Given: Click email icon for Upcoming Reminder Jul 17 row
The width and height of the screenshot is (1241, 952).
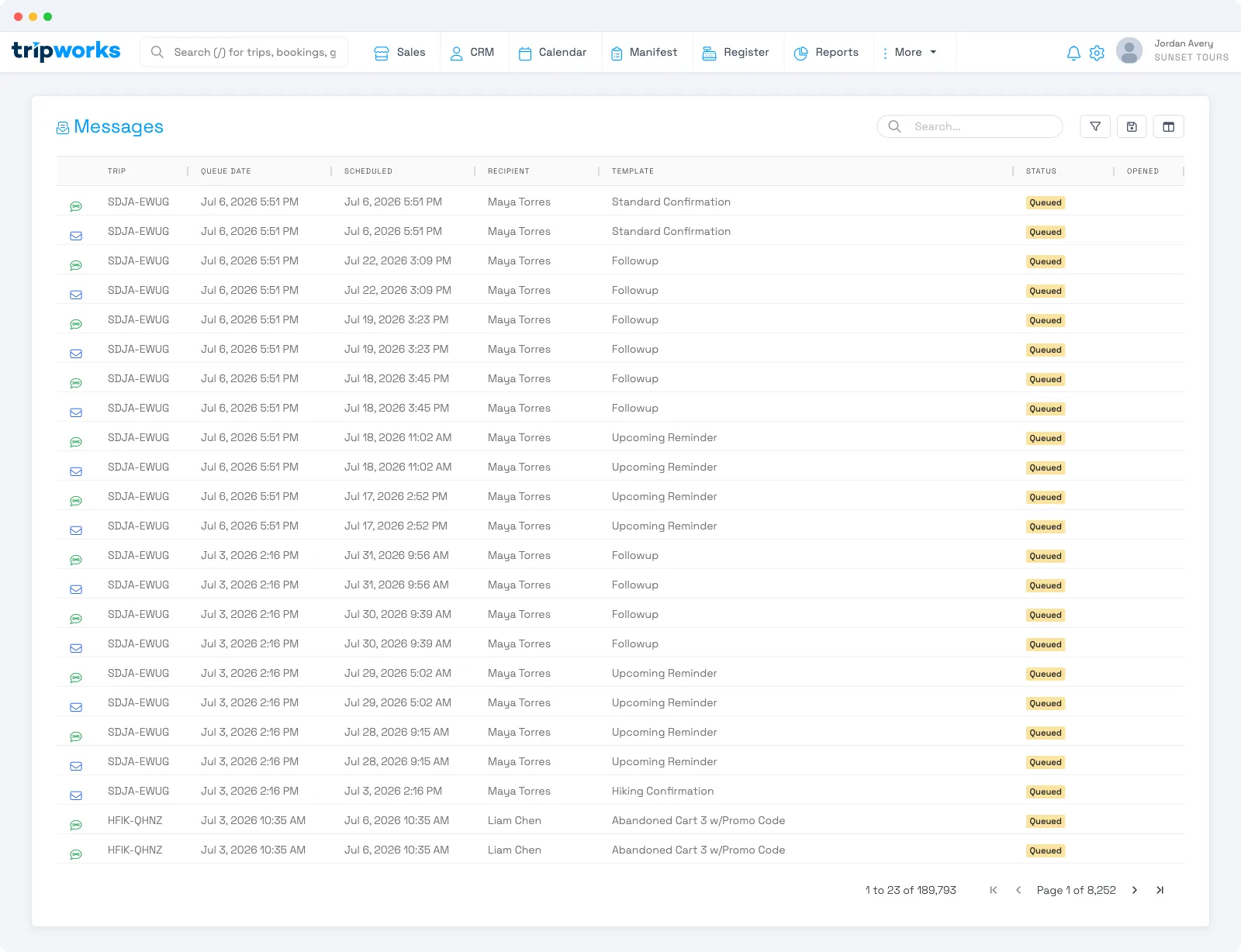Looking at the screenshot, I should pyautogui.click(x=76, y=530).
